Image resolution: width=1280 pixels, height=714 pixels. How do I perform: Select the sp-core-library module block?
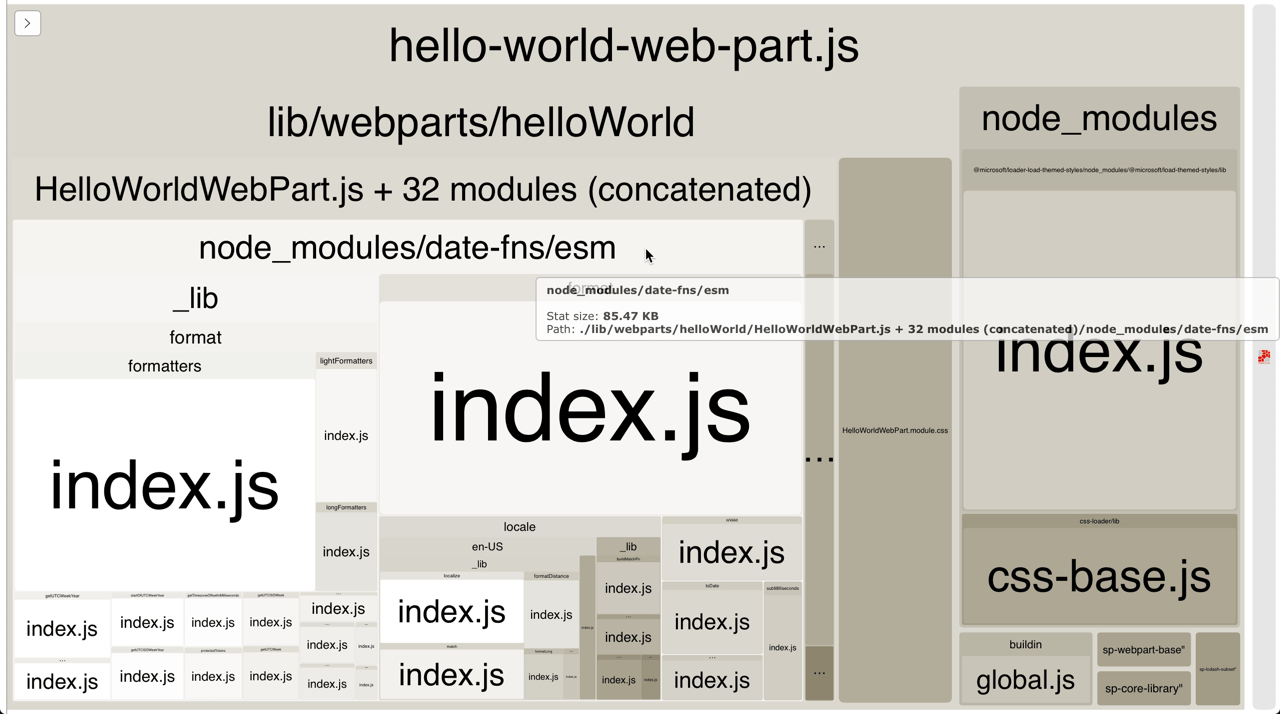coord(1143,688)
